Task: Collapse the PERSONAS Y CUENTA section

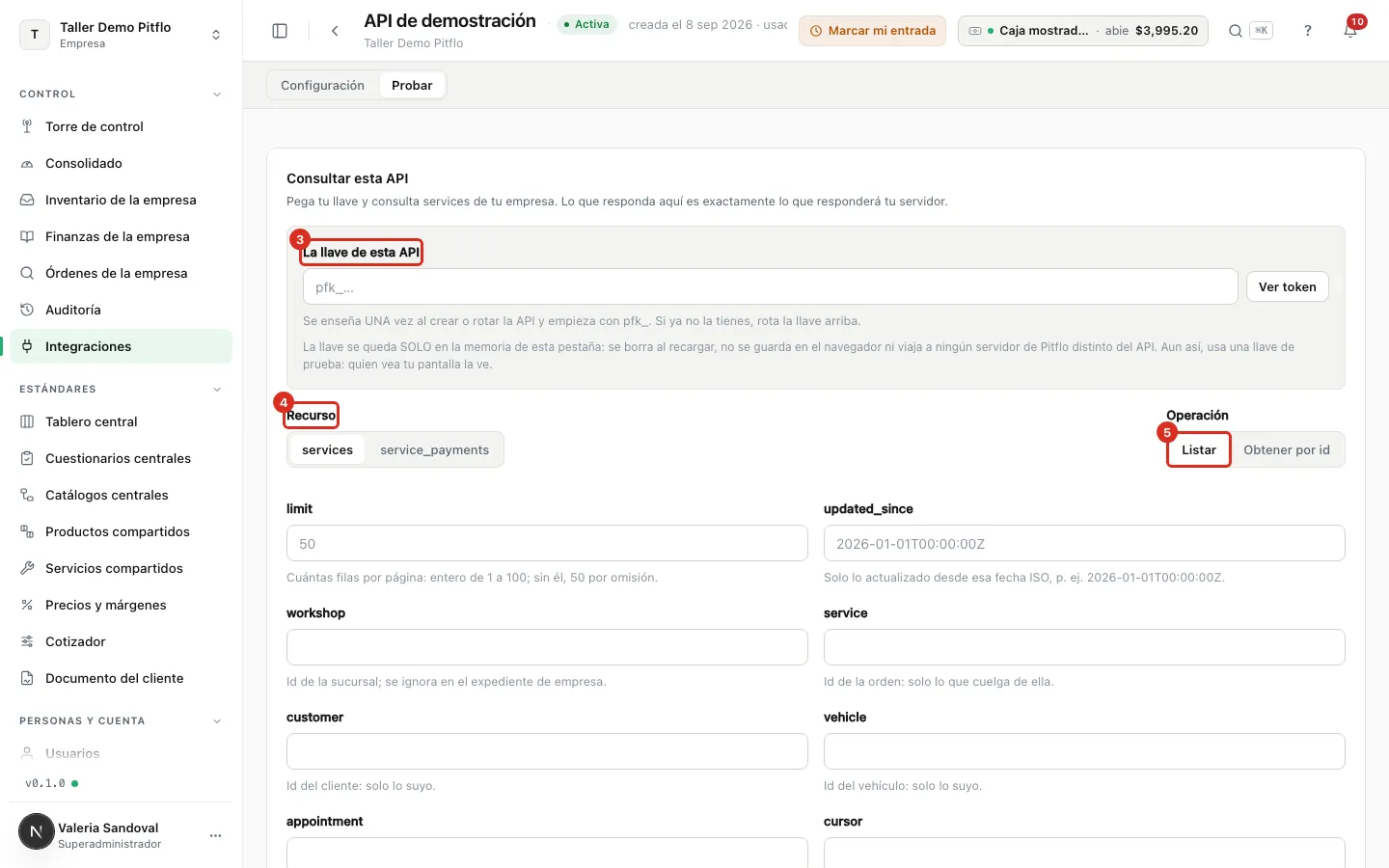Action: click(217, 721)
